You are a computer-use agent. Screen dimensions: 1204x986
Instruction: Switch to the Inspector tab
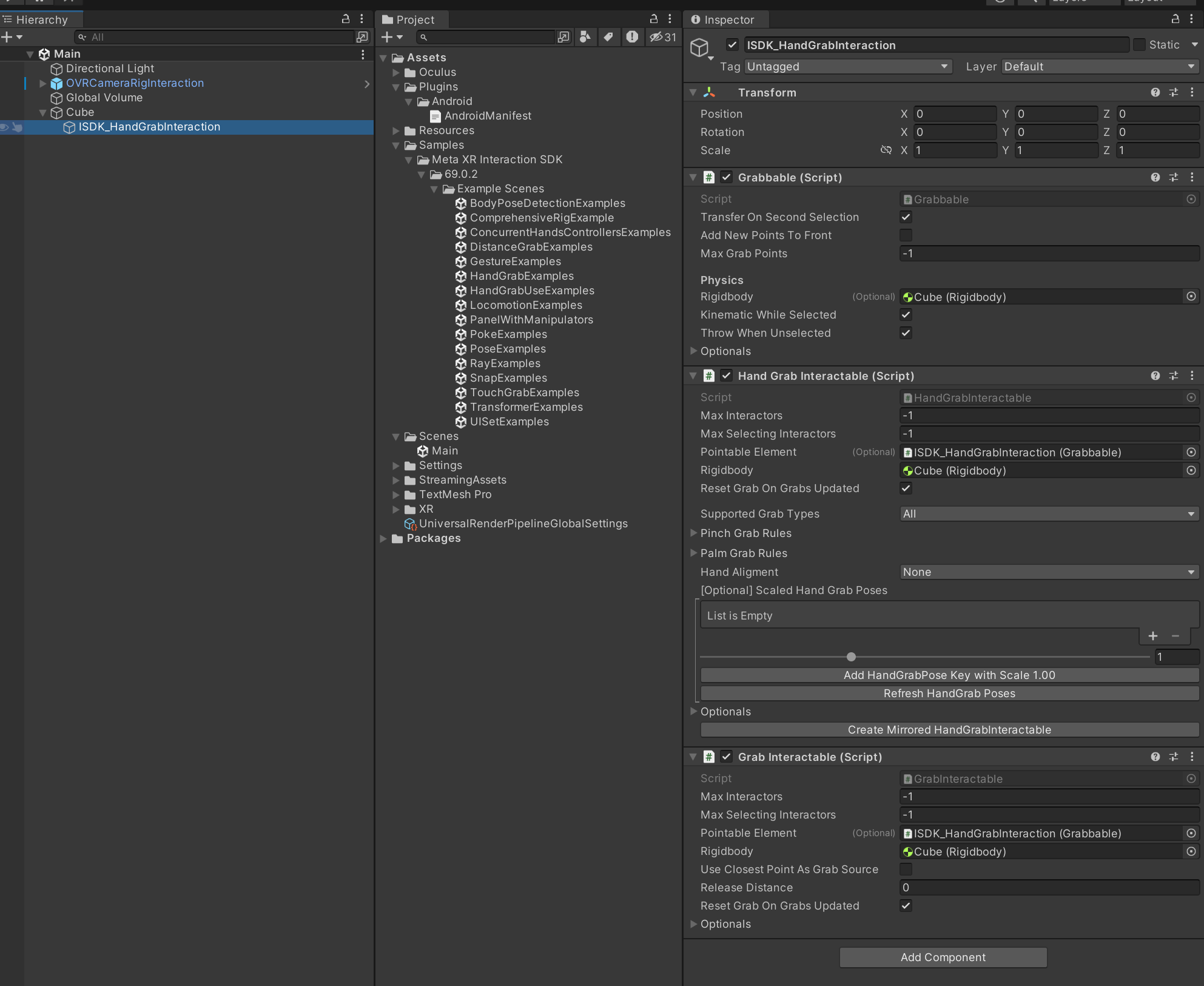tap(728, 19)
